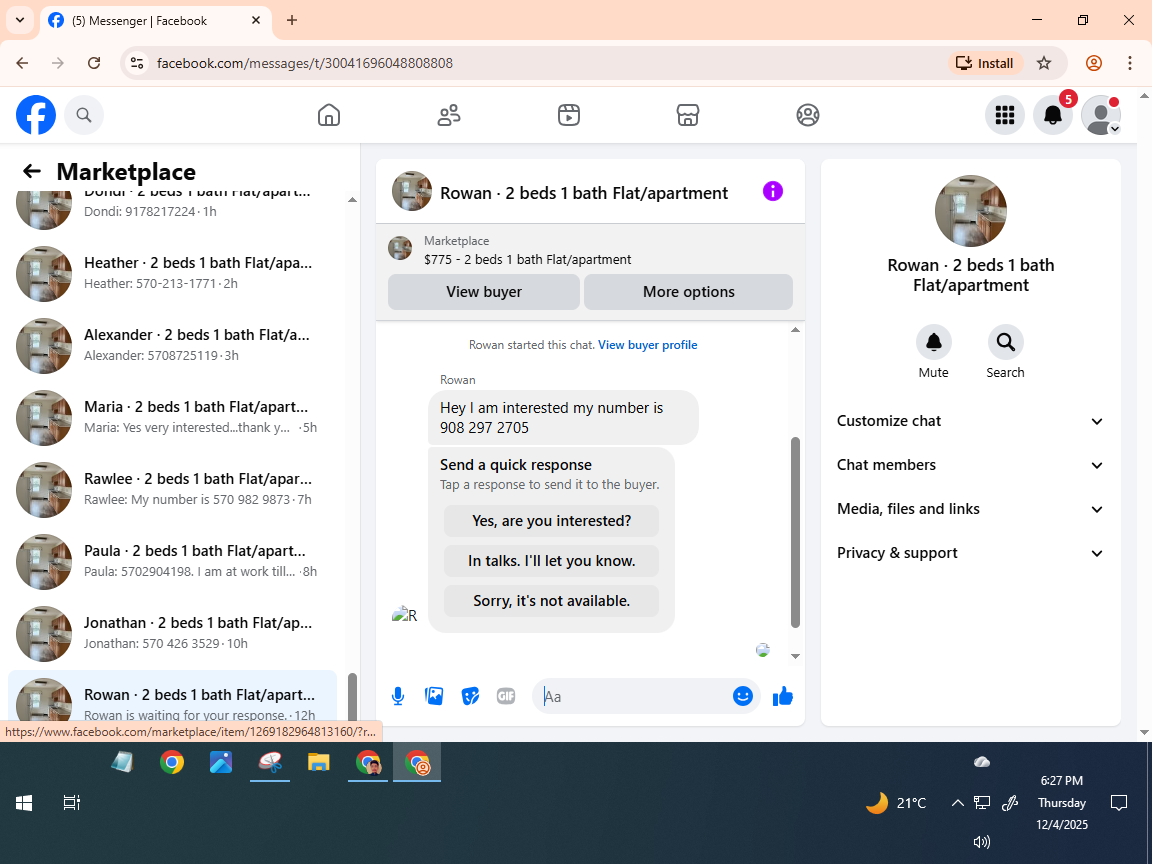Open Heather's conversation in the list
The width and height of the screenshot is (1152, 864).
tap(173, 273)
